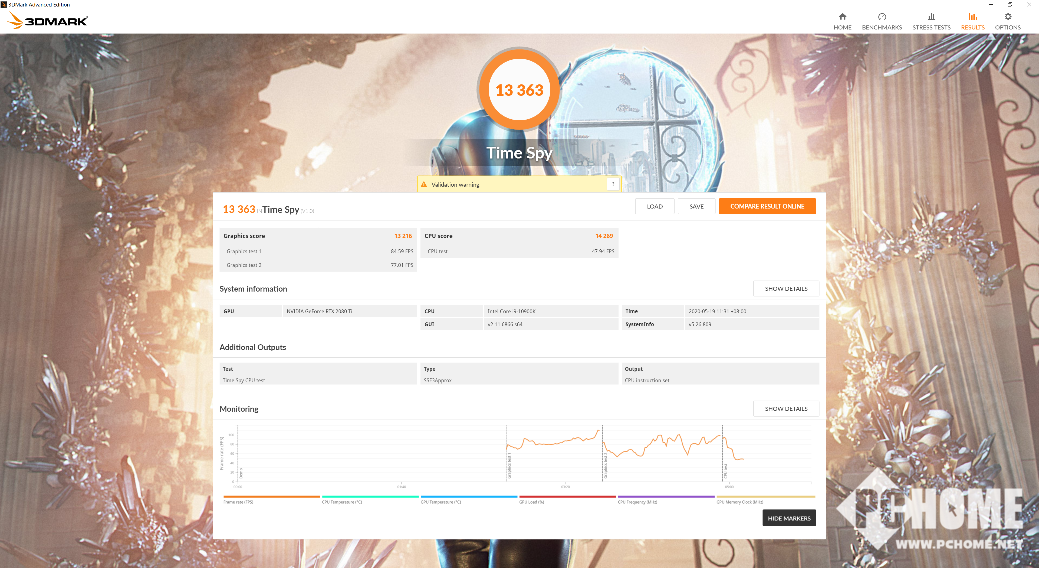Viewport: 1039px width, 568px height.
Task: Click the SystemInfo version value
Action: [751, 324]
